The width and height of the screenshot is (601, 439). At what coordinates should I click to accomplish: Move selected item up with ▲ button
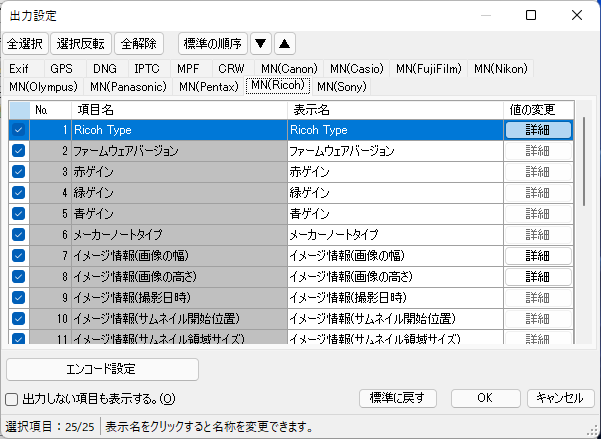pos(284,44)
